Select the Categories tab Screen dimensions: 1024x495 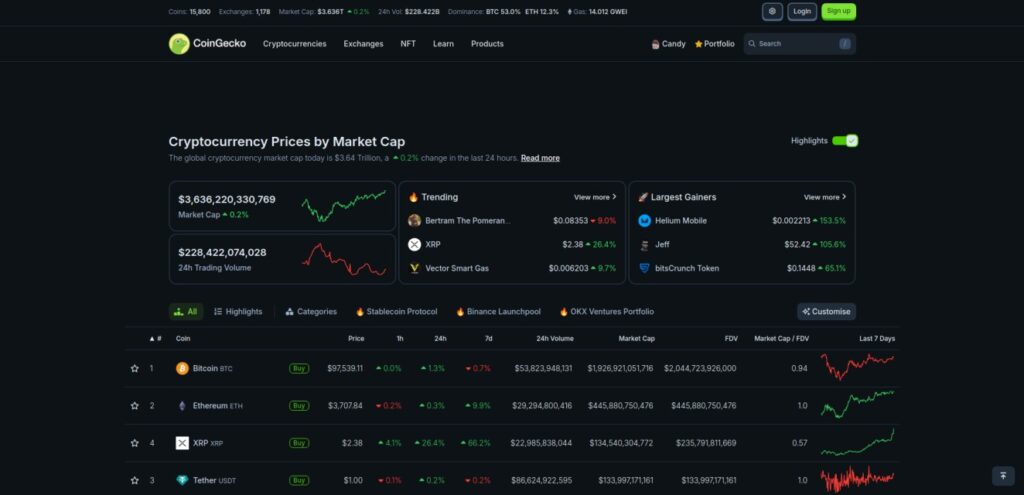(311, 311)
